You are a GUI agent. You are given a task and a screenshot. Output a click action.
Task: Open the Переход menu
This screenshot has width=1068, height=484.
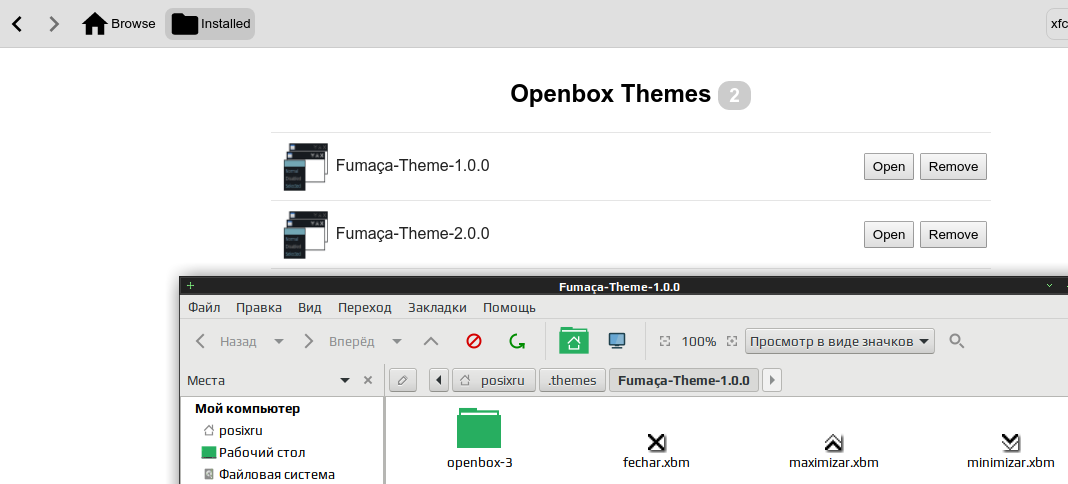364,308
